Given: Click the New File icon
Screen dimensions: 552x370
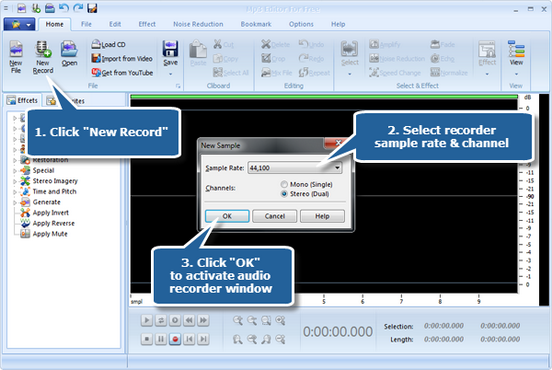Looking at the screenshot, I should (16, 56).
